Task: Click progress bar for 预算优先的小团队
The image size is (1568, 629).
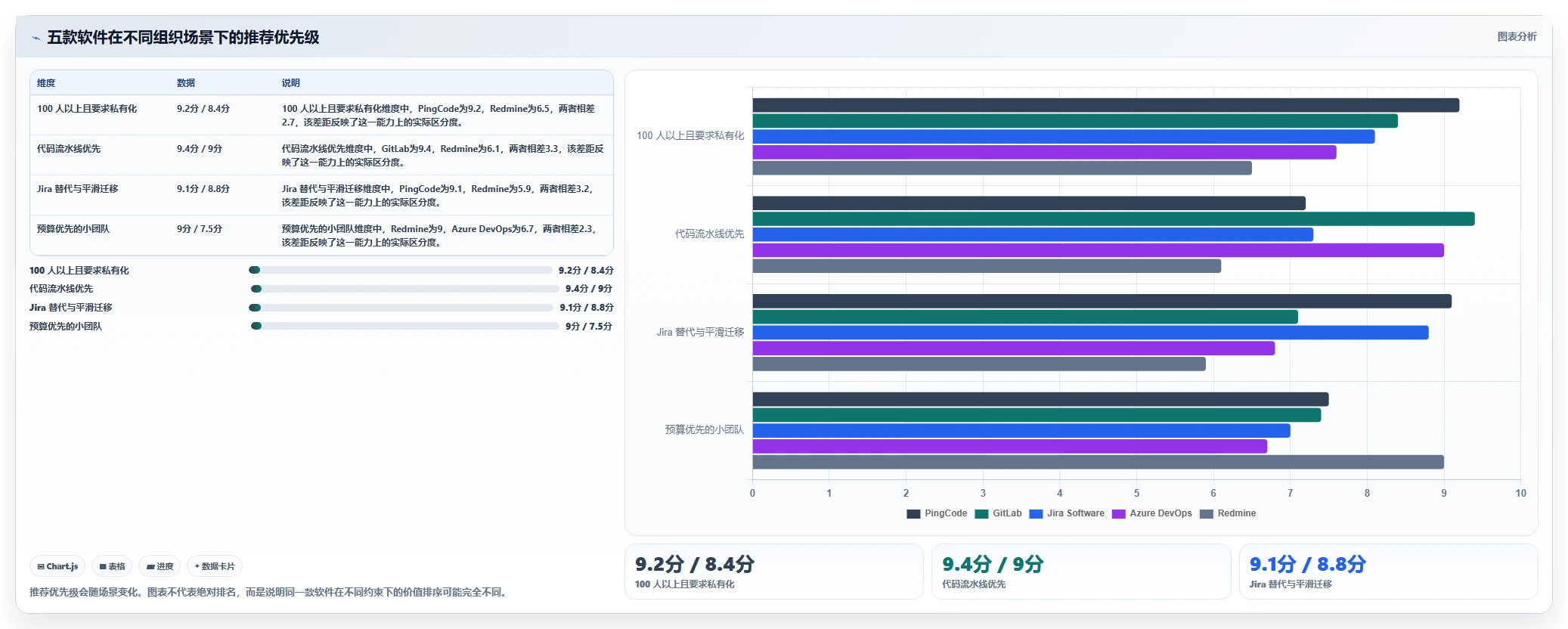Action: tap(405, 326)
